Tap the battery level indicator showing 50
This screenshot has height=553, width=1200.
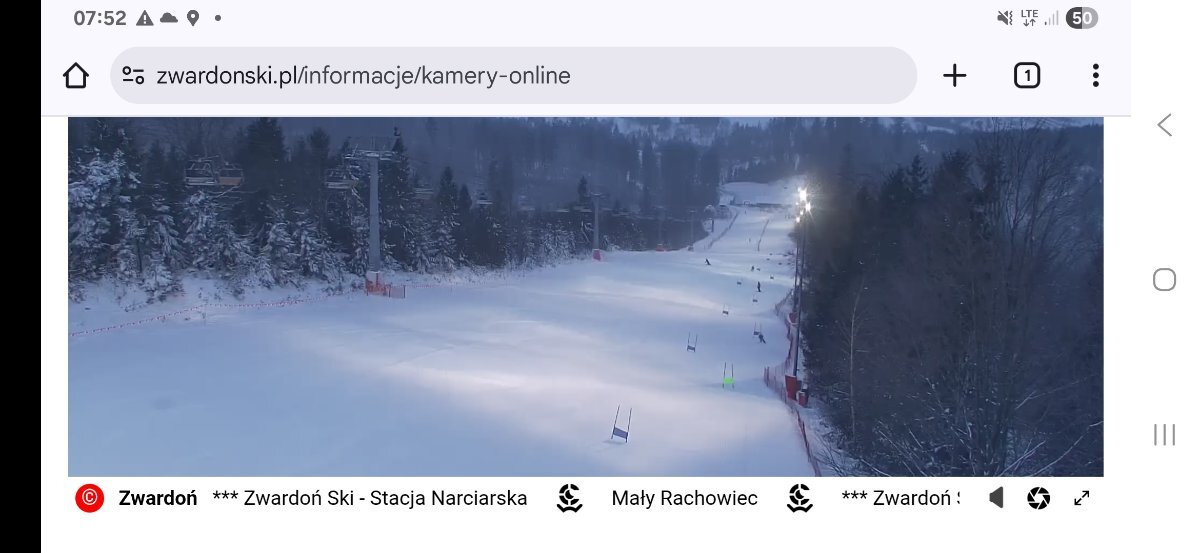[x=1082, y=18]
